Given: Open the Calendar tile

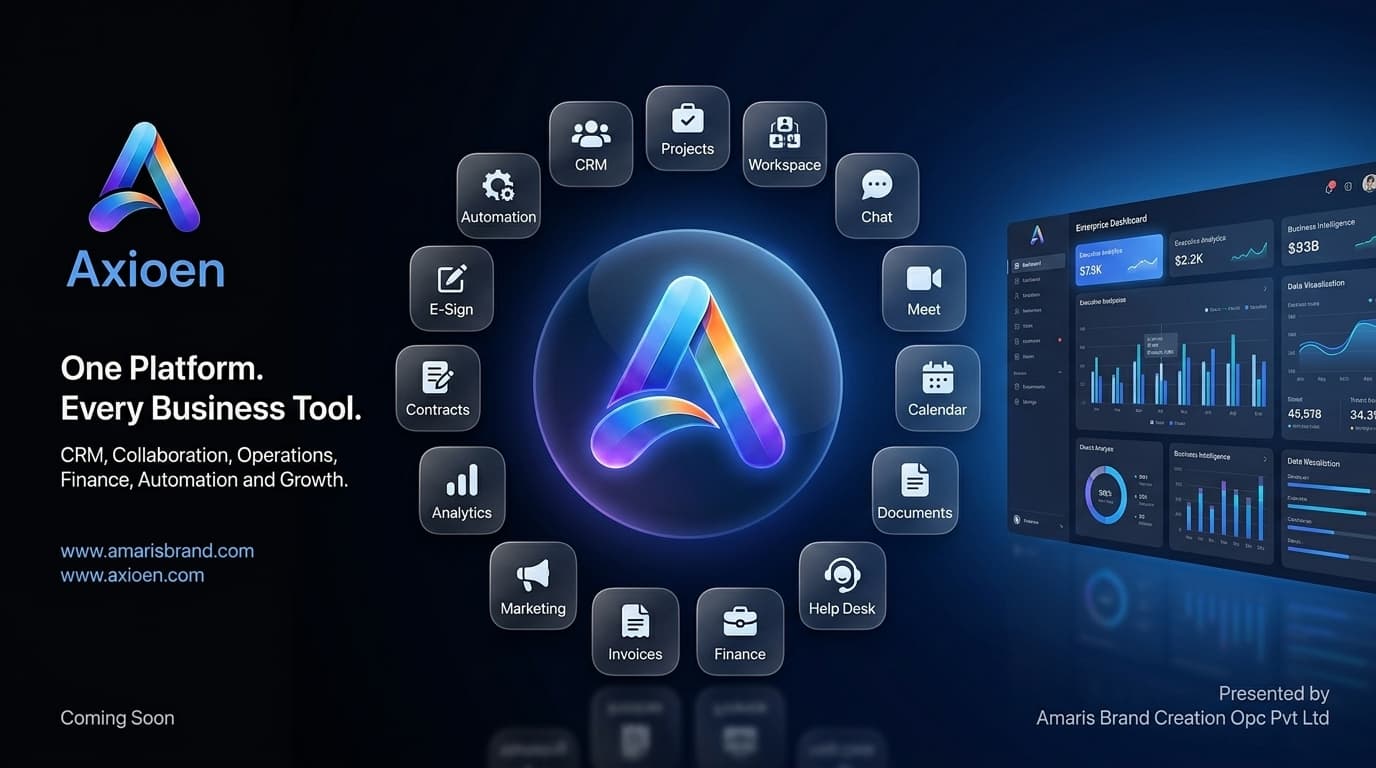Looking at the screenshot, I should point(937,389).
